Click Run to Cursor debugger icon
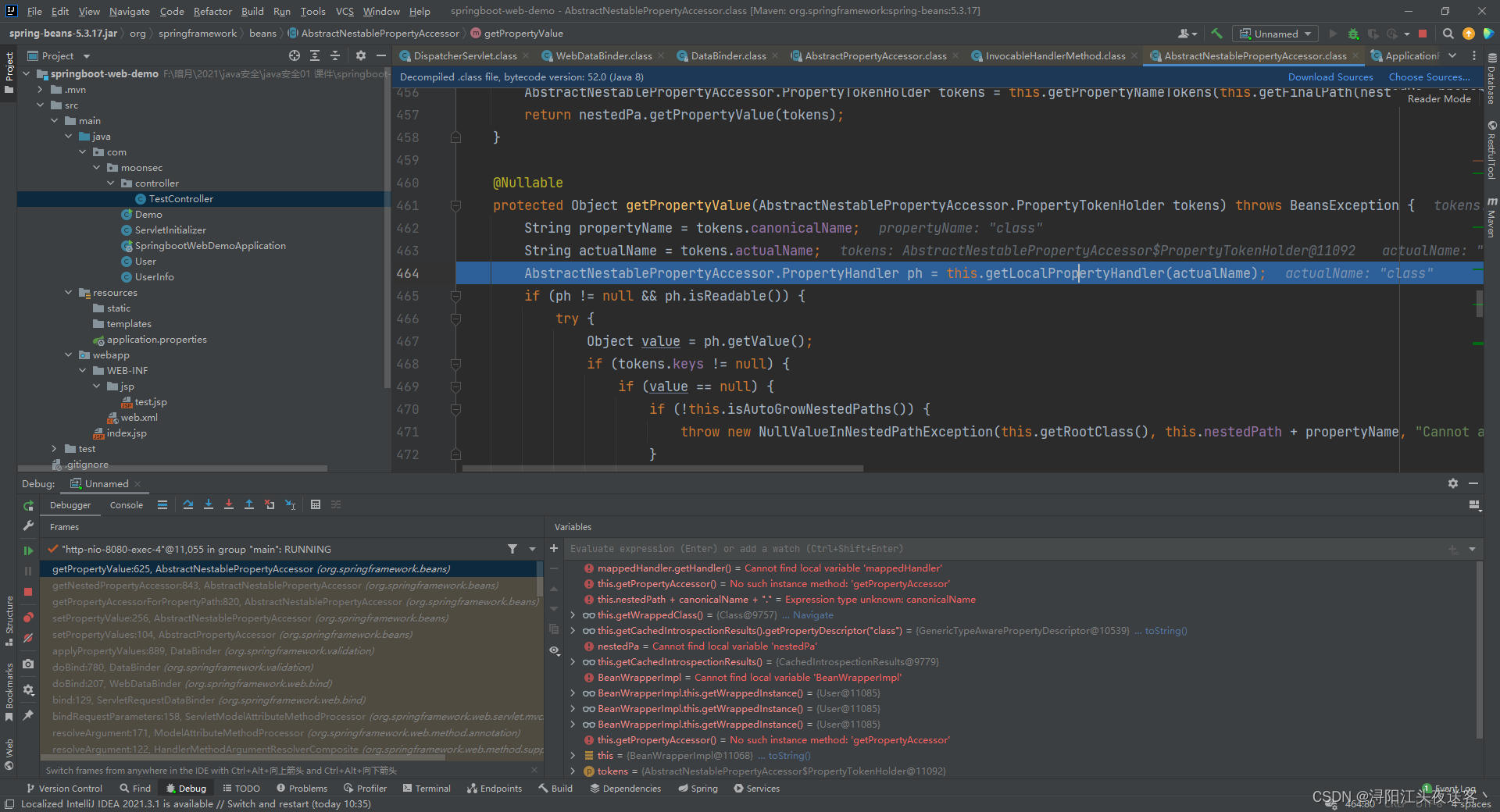 pos(290,504)
